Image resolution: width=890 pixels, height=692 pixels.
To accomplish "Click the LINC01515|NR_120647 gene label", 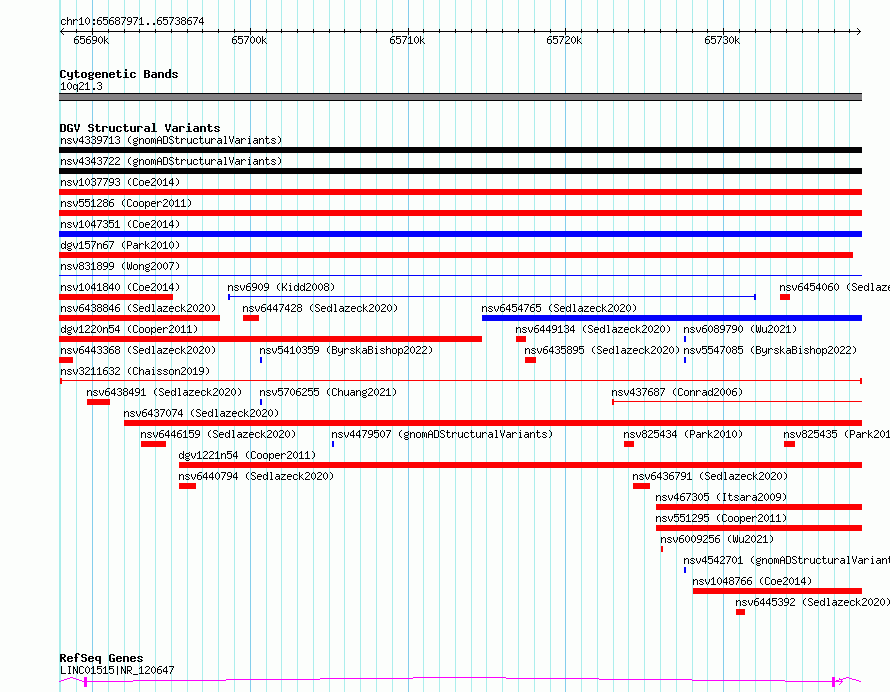I will coord(117,670).
